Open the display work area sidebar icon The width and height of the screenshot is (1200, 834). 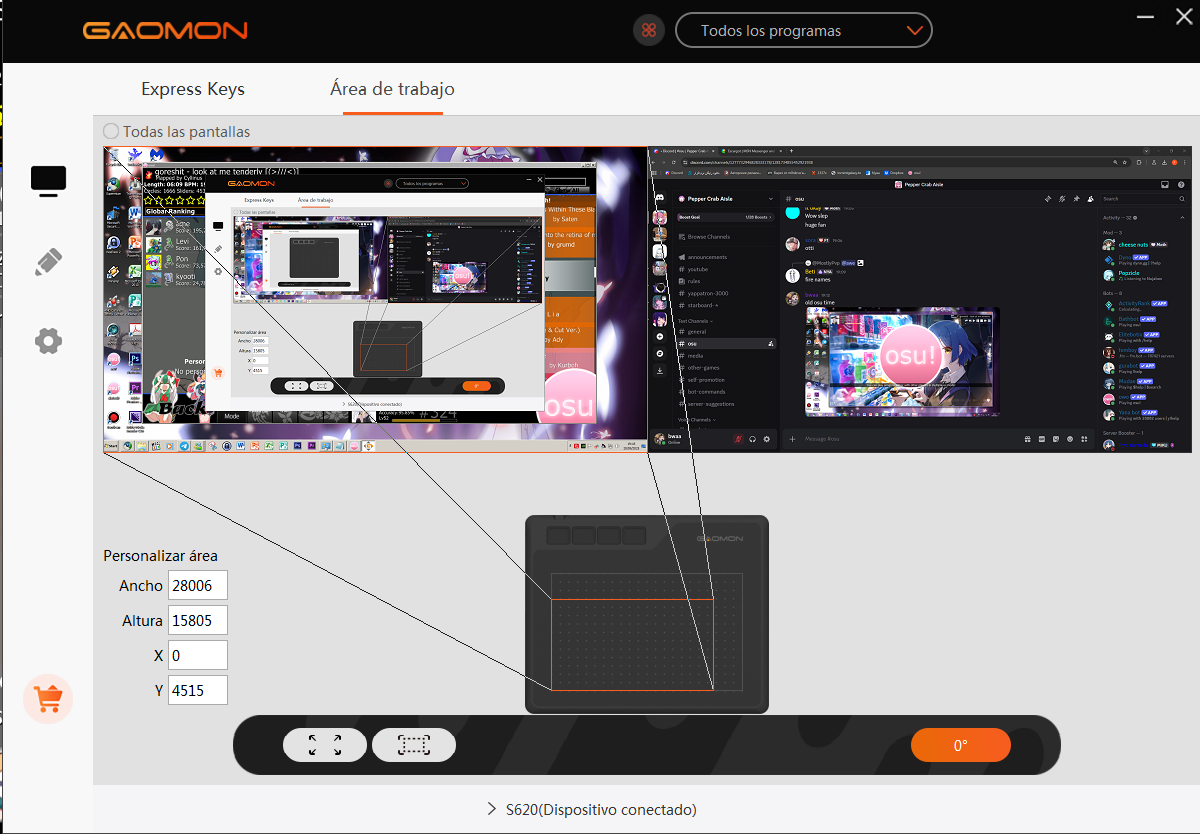(48, 180)
